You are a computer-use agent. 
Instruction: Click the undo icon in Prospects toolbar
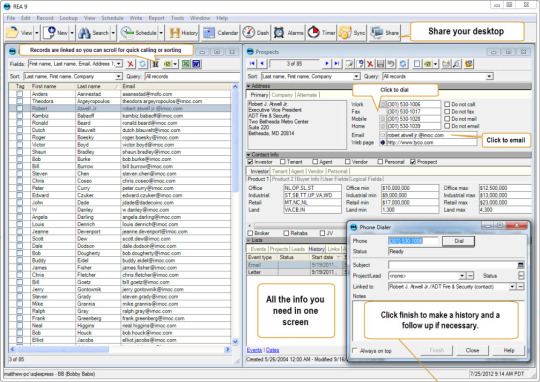[391, 63]
